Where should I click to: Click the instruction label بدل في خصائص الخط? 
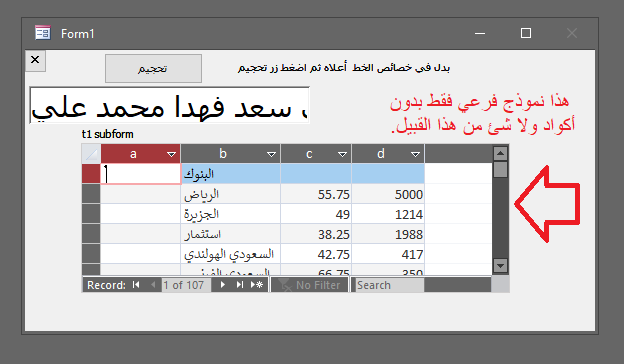point(343,68)
